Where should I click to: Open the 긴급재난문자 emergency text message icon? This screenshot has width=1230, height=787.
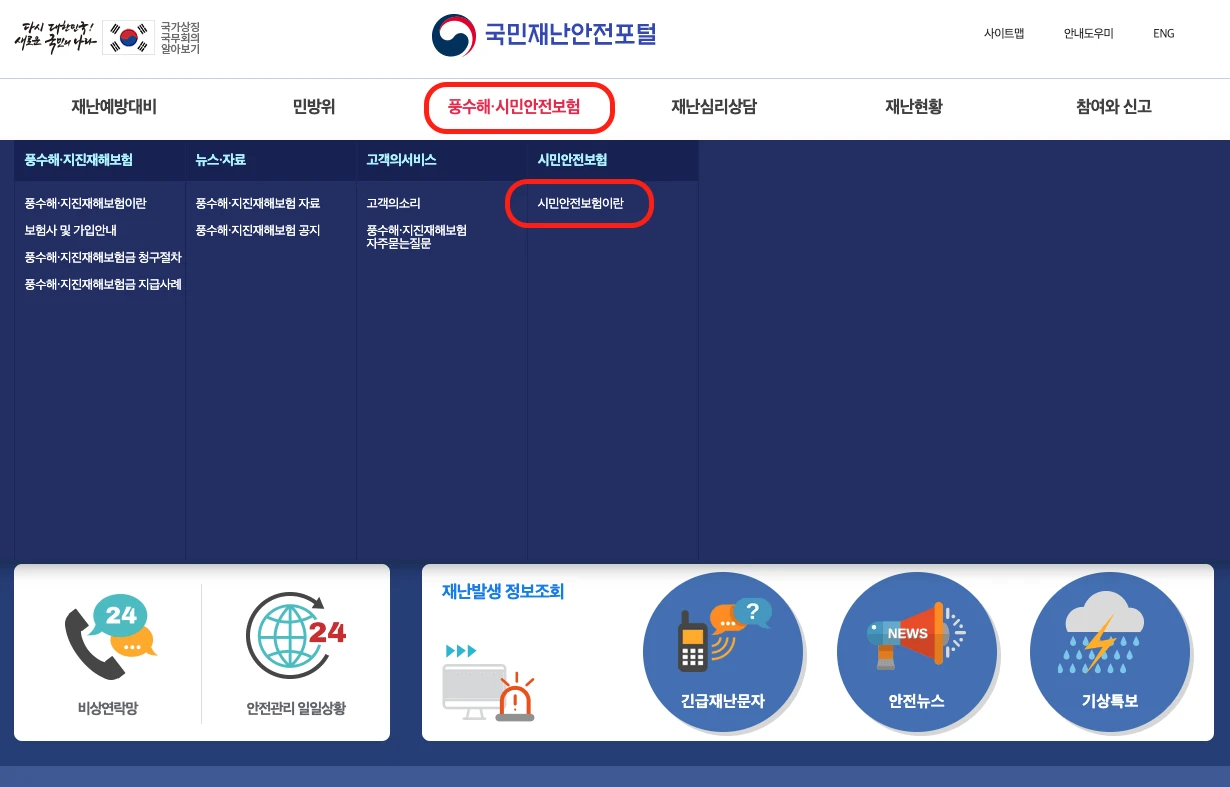pyautogui.click(x=722, y=652)
